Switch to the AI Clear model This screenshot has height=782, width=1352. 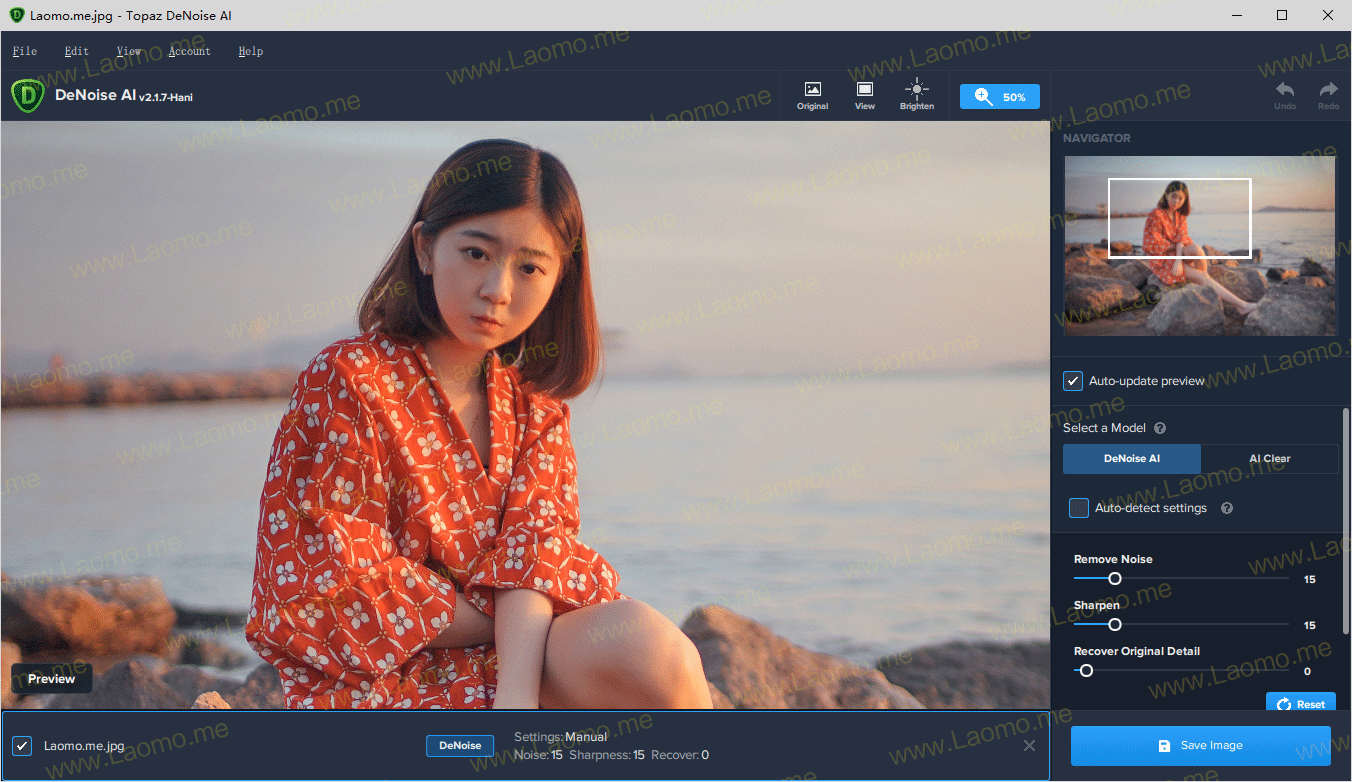coord(1270,459)
